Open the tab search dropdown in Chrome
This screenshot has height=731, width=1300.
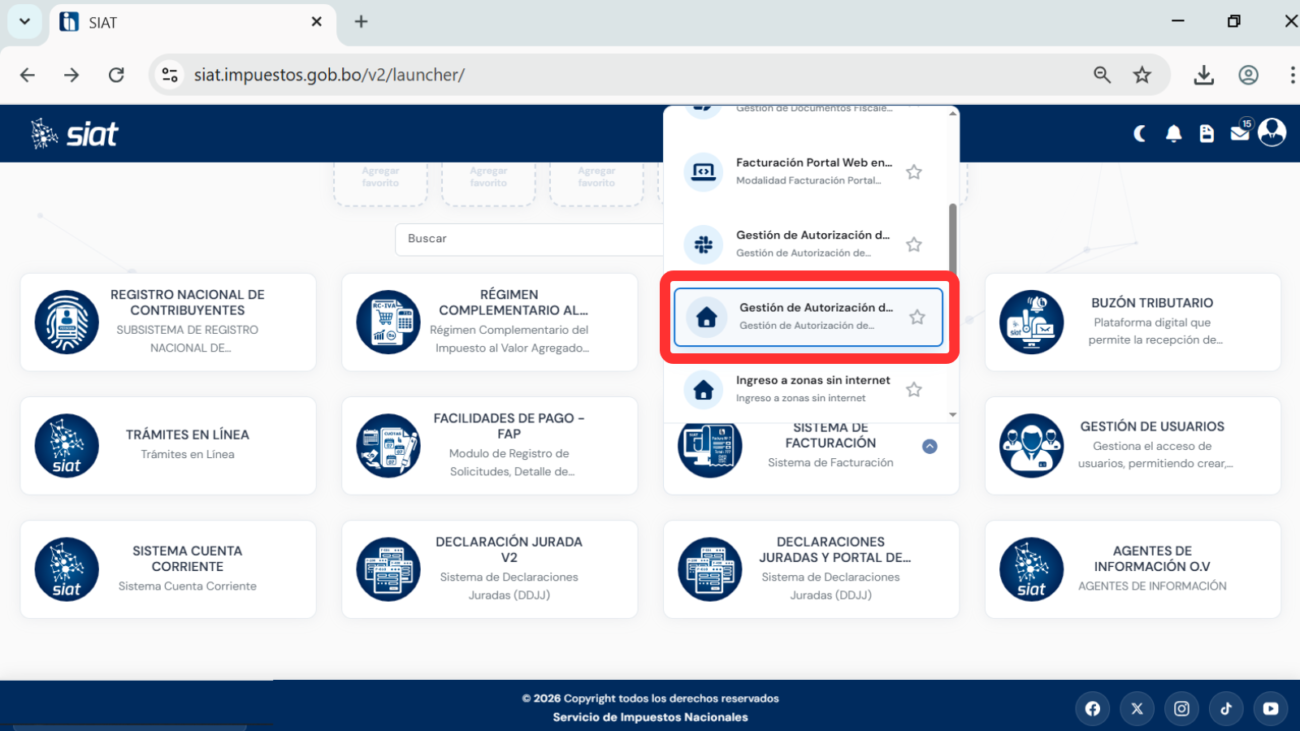[24, 21]
